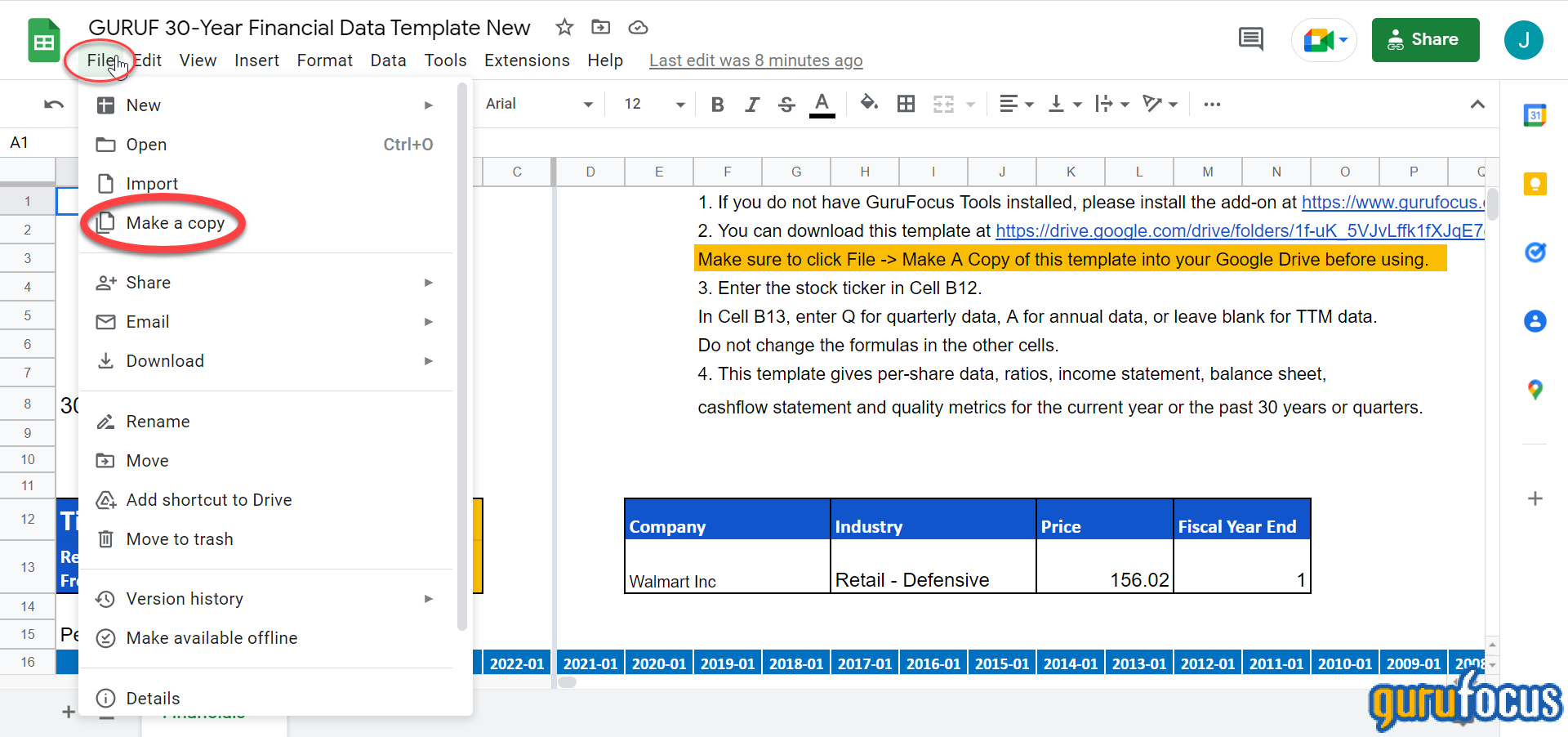Click the borders grid icon
The image size is (1568, 737).
[x=906, y=104]
